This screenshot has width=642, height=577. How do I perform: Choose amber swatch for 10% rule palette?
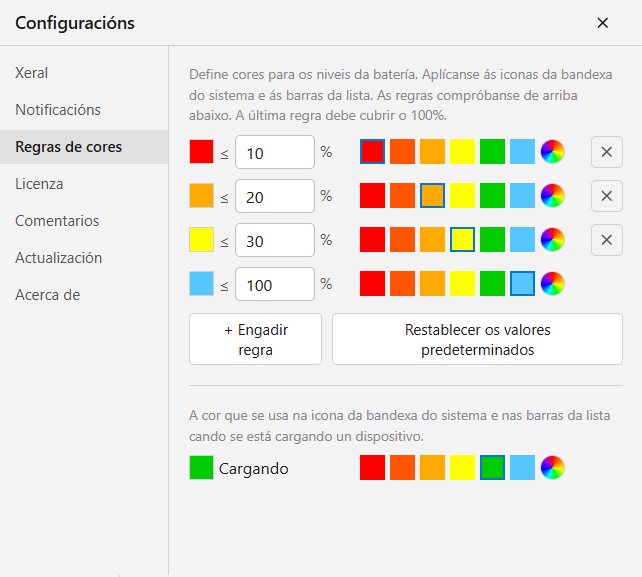432,152
